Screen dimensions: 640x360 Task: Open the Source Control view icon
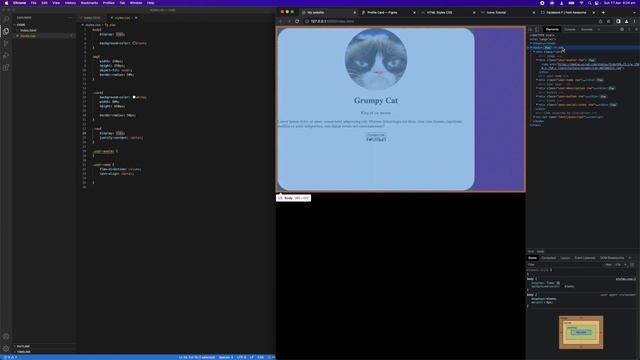tap(6, 43)
